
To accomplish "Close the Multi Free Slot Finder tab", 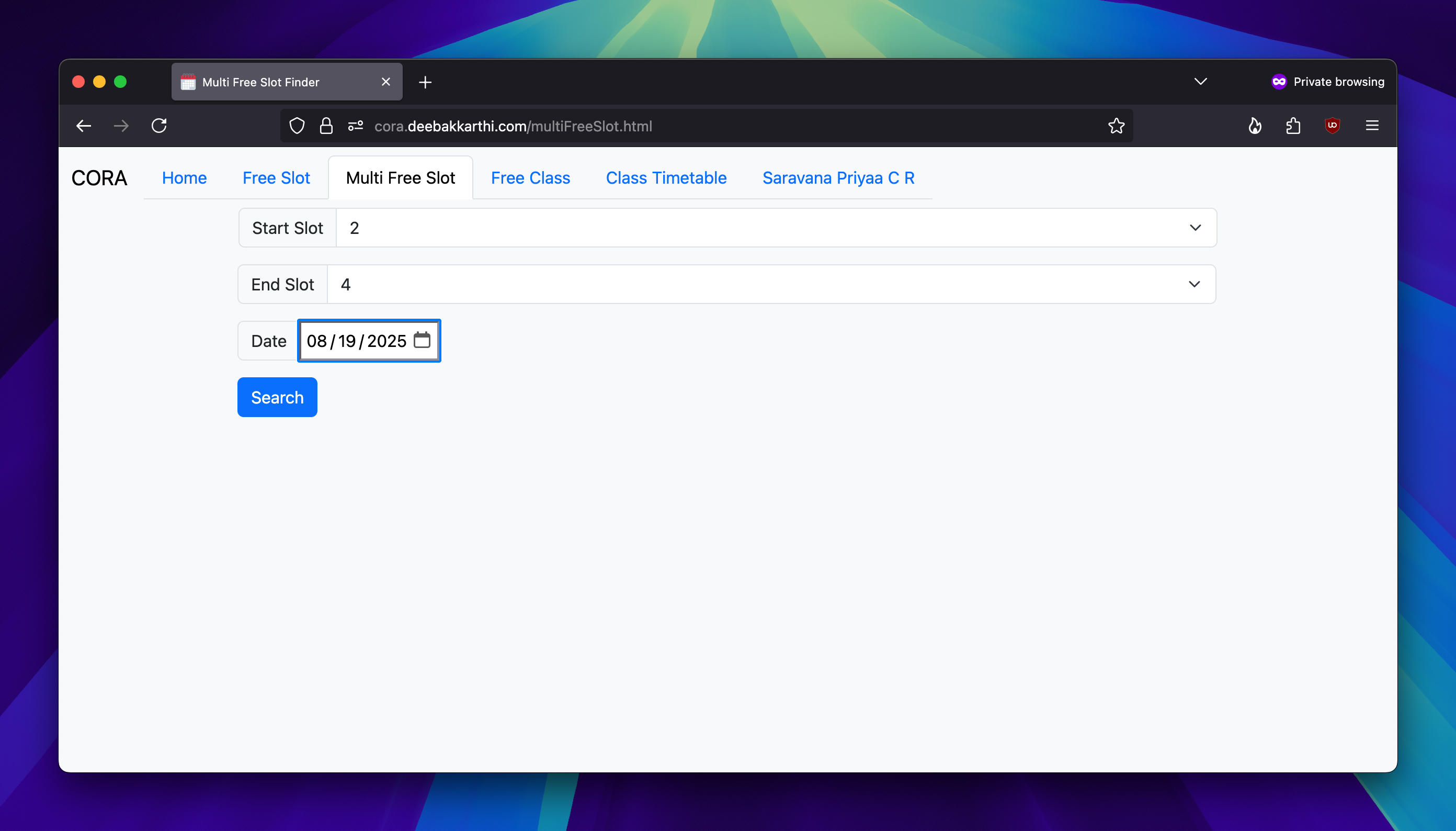I will coord(386,82).
